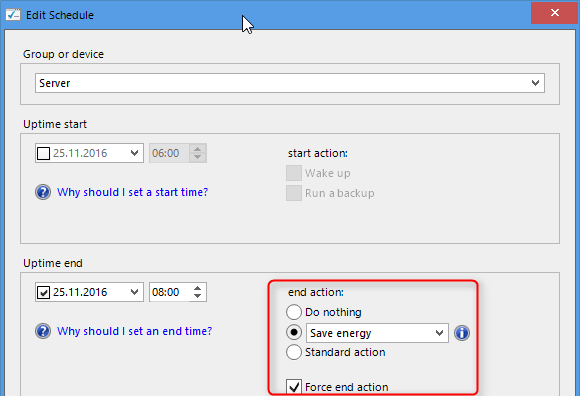Click the Edit Schedule window icon in title bar
This screenshot has height=396, width=580.
coord(13,15)
